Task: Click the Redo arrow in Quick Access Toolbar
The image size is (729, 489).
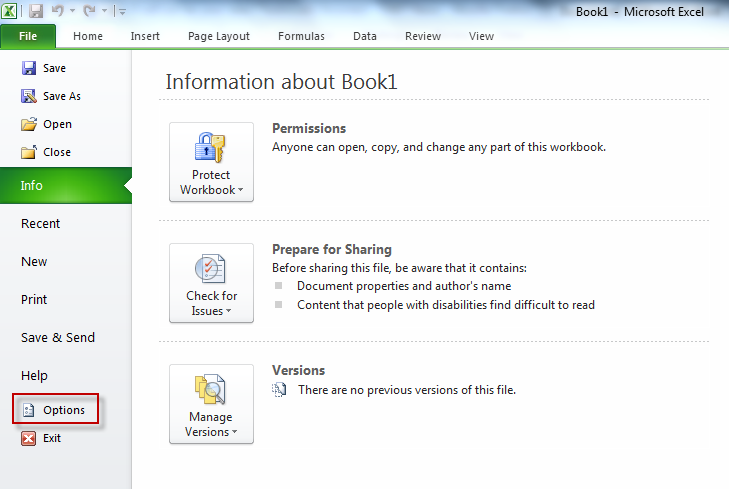Action: click(89, 10)
